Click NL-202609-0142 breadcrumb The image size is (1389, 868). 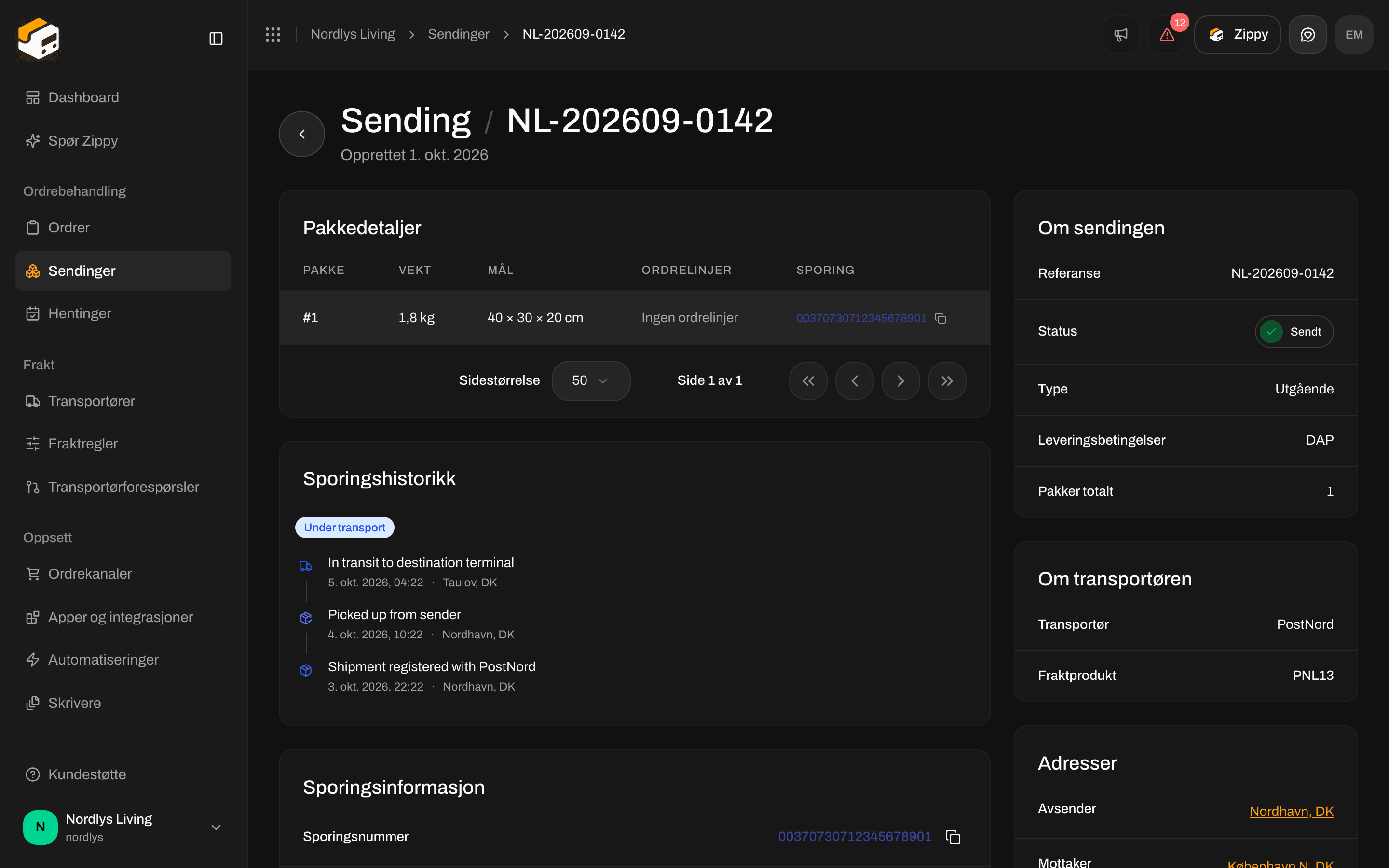point(573,34)
